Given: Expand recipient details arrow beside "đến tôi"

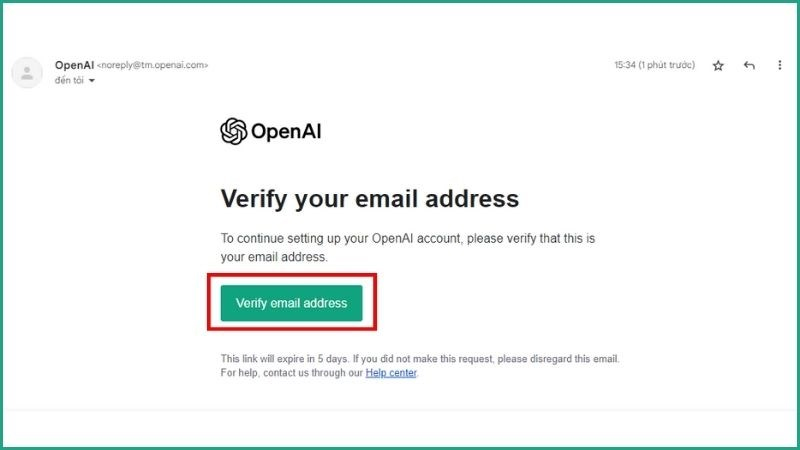Looking at the screenshot, I should [x=92, y=81].
